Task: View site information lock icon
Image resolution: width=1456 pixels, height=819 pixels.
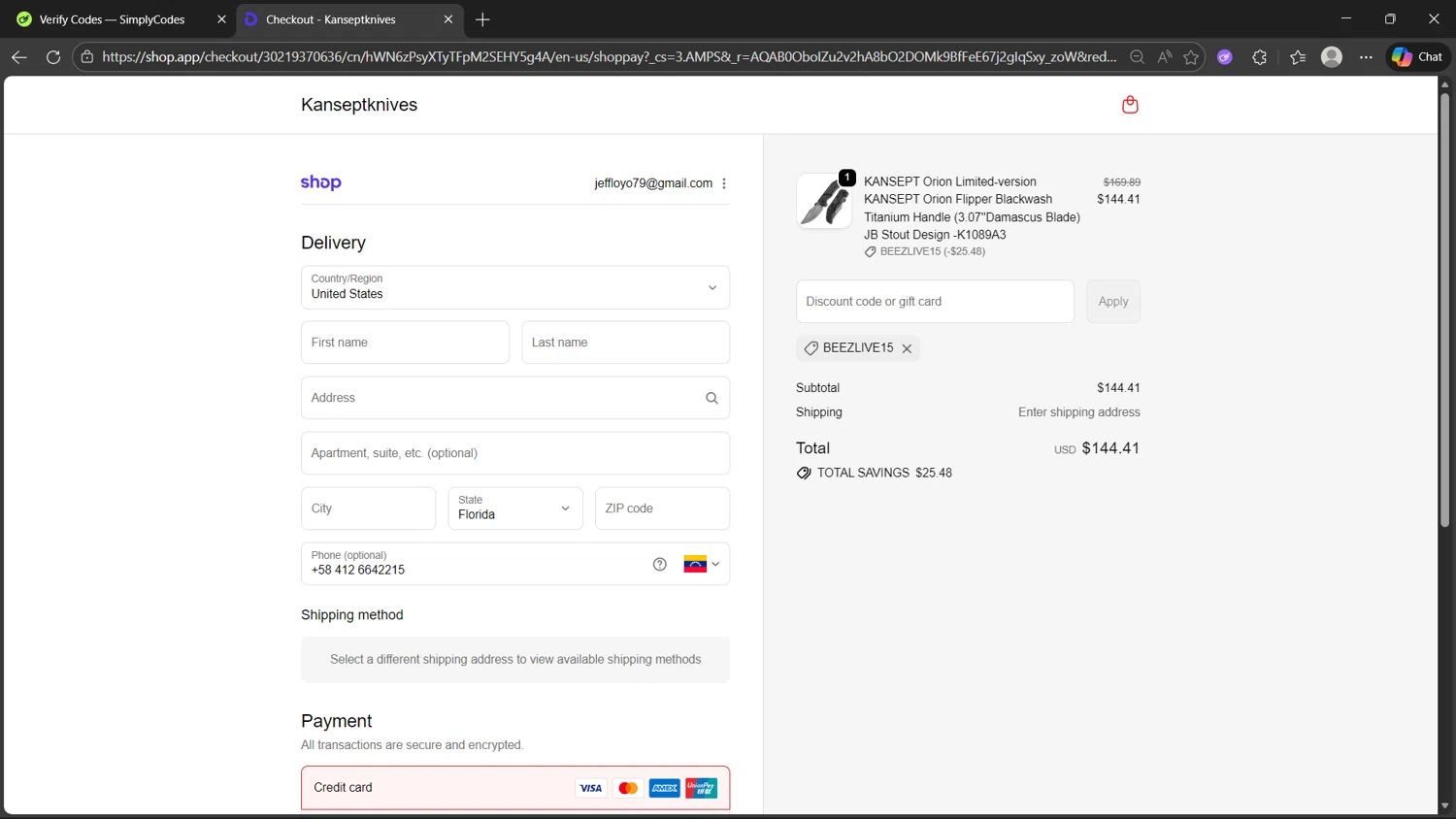Action: (87, 57)
